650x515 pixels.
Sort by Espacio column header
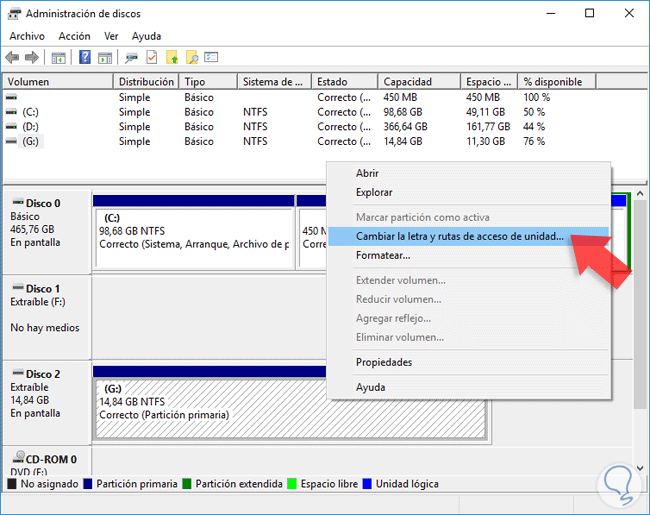[x=489, y=82]
